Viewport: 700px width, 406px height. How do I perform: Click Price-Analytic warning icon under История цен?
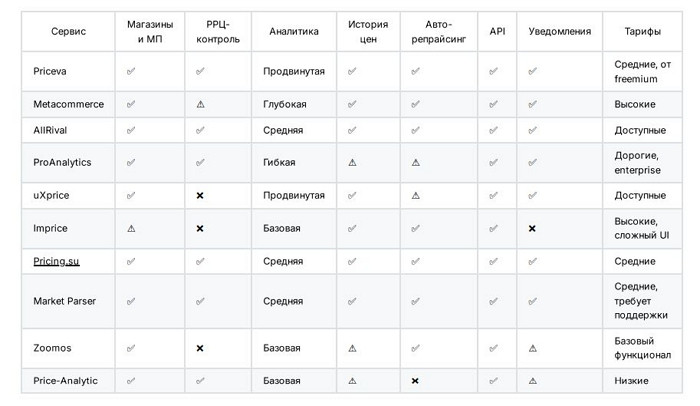click(352, 381)
